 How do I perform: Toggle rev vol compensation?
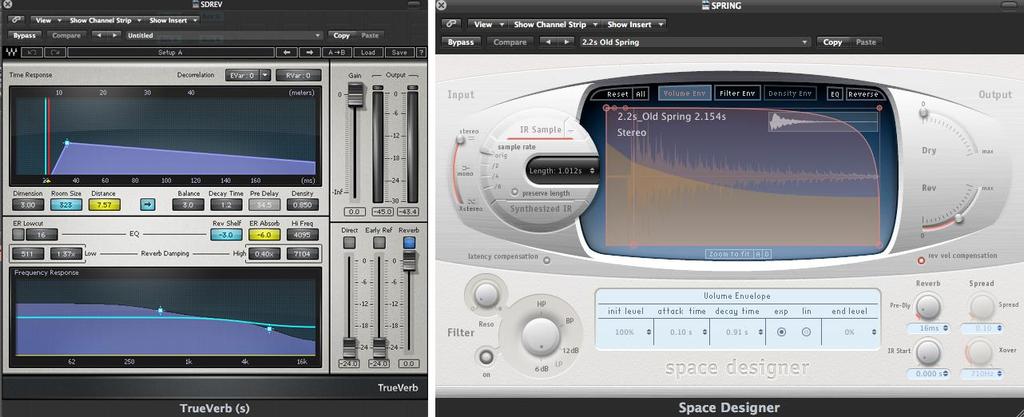(x=921, y=260)
